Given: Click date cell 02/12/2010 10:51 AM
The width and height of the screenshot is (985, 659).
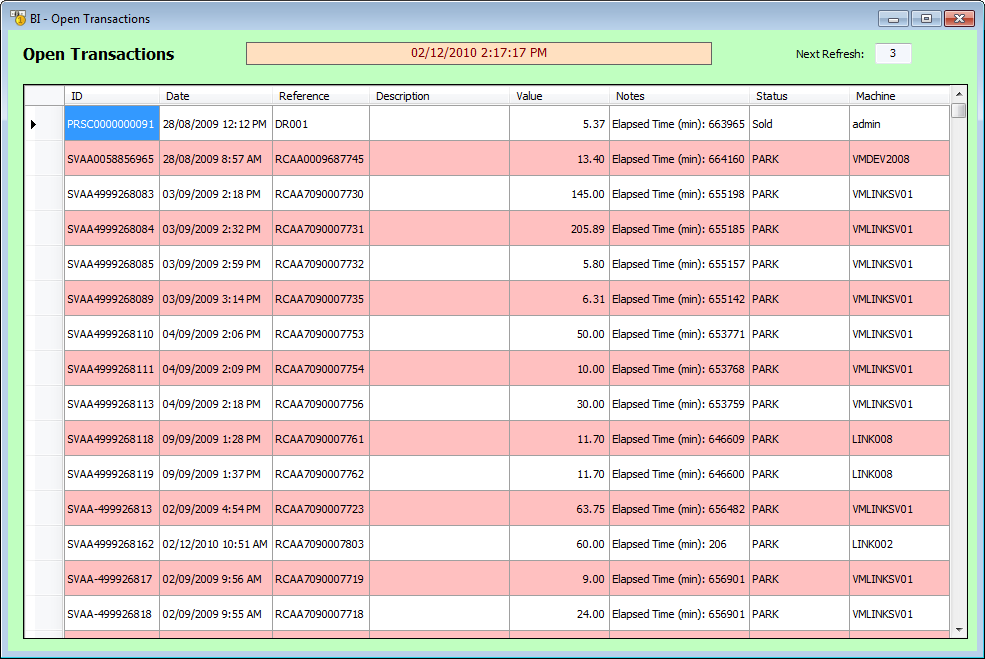Looking at the screenshot, I should tap(215, 544).
